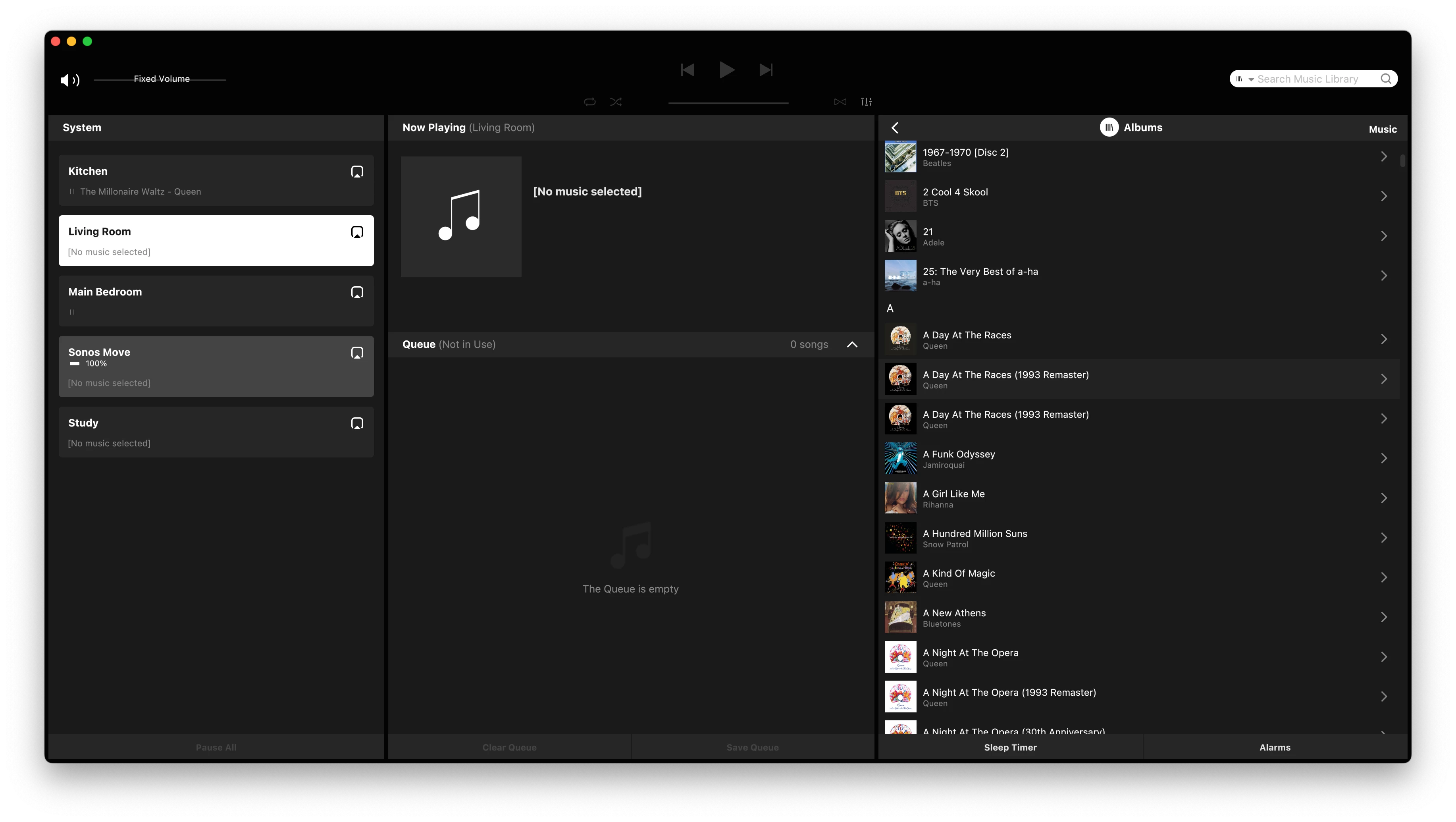Open the Sleep Timer tab

(x=1010, y=747)
